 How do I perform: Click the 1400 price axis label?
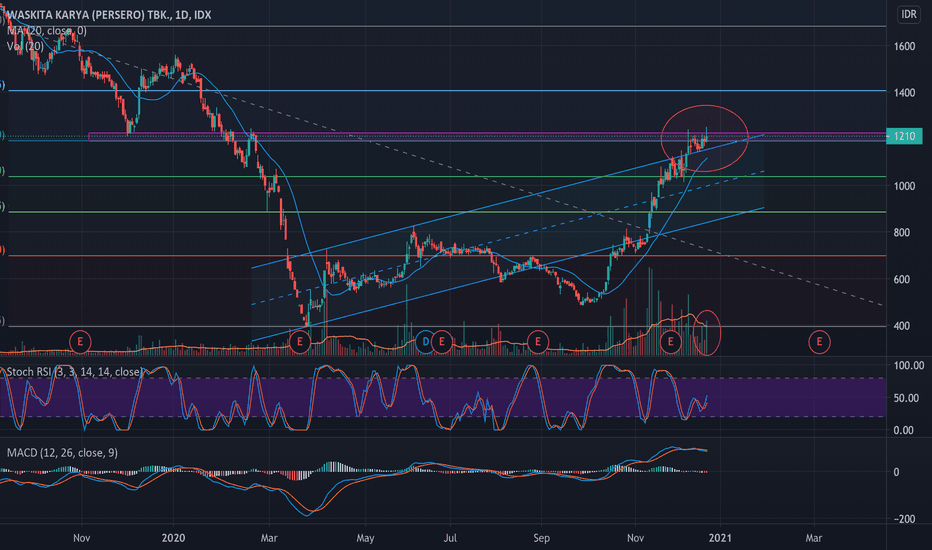pyautogui.click(x=905, y=93)
